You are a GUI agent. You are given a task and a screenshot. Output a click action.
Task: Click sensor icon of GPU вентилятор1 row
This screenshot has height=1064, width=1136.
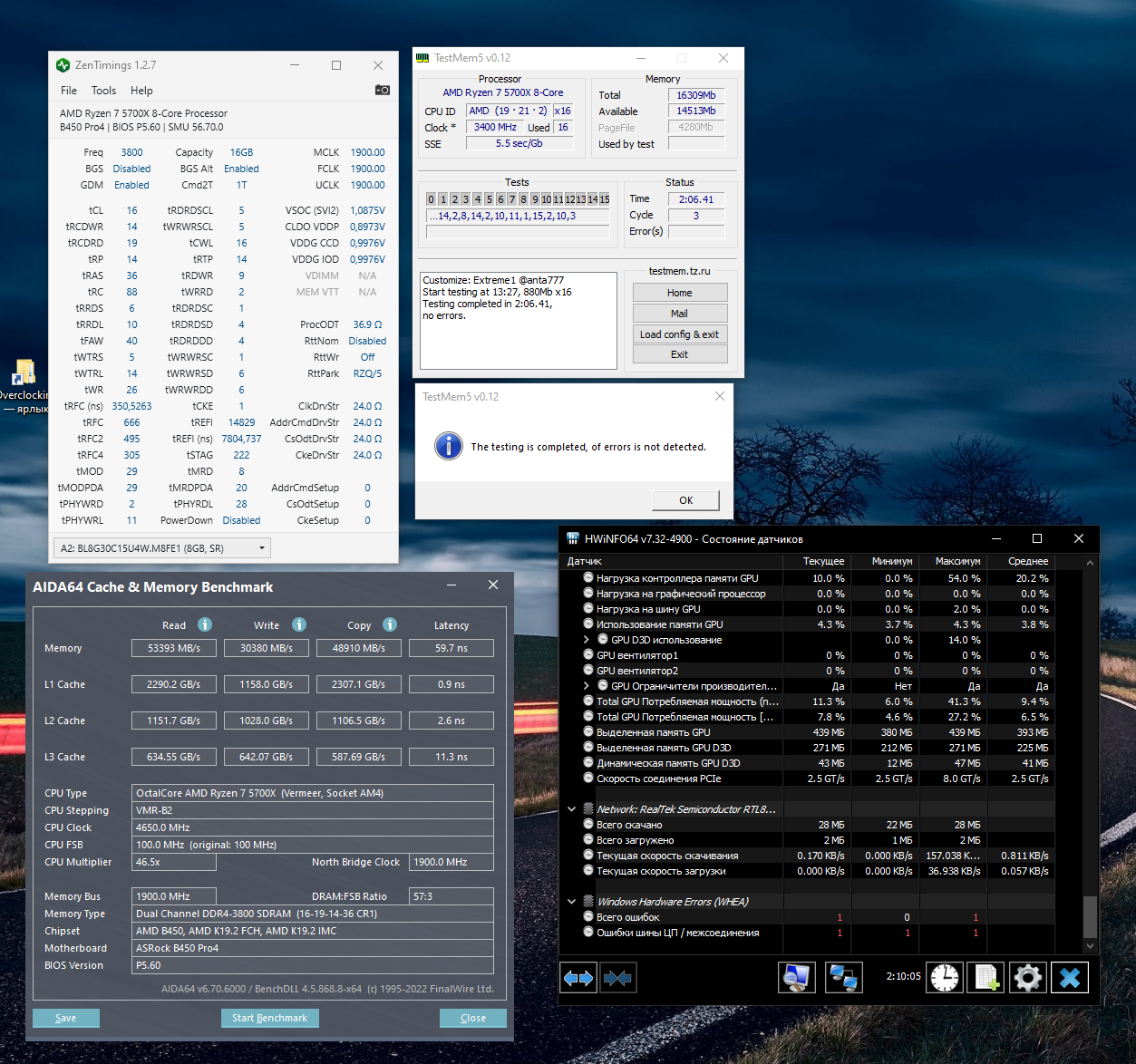pyautogui.click(x=588, y=654)
